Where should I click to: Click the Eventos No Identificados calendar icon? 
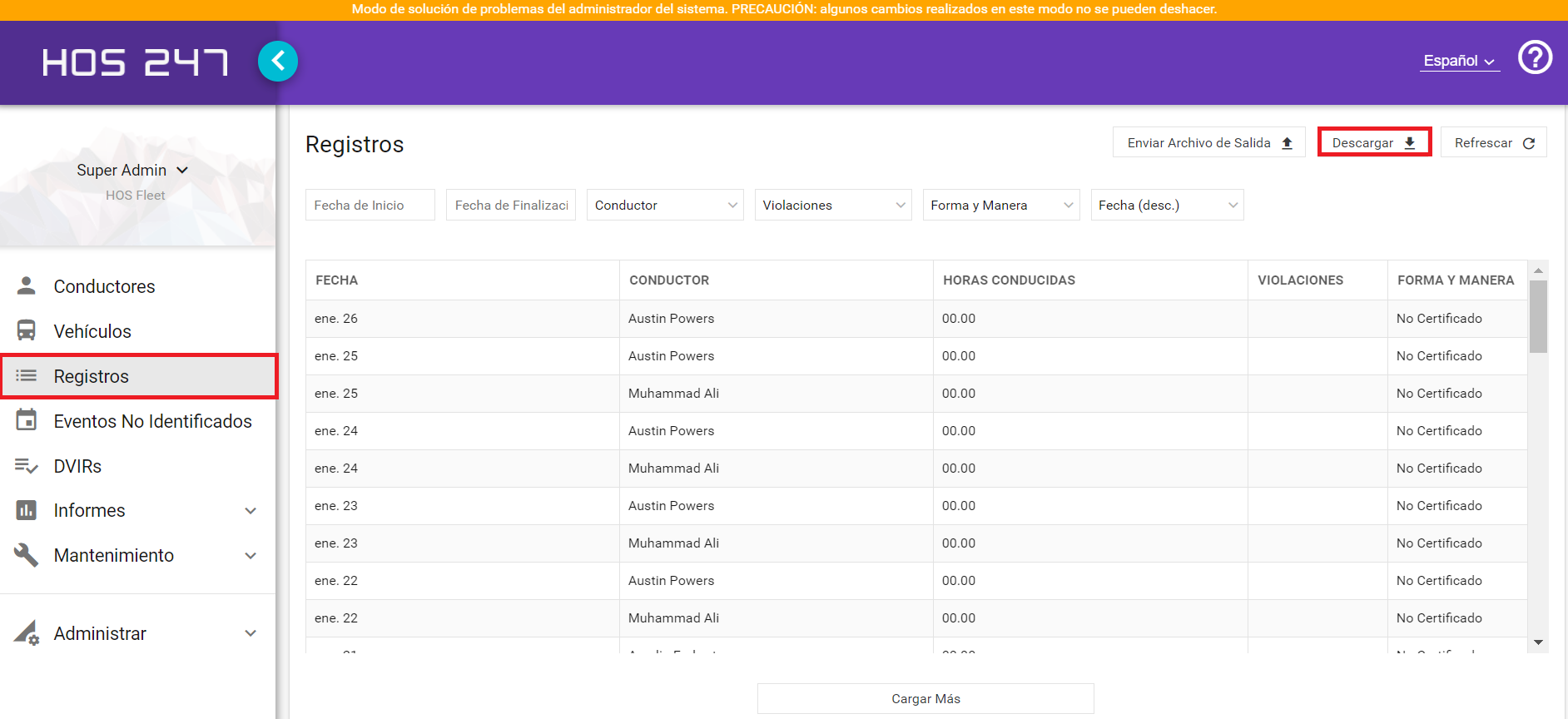27,419
